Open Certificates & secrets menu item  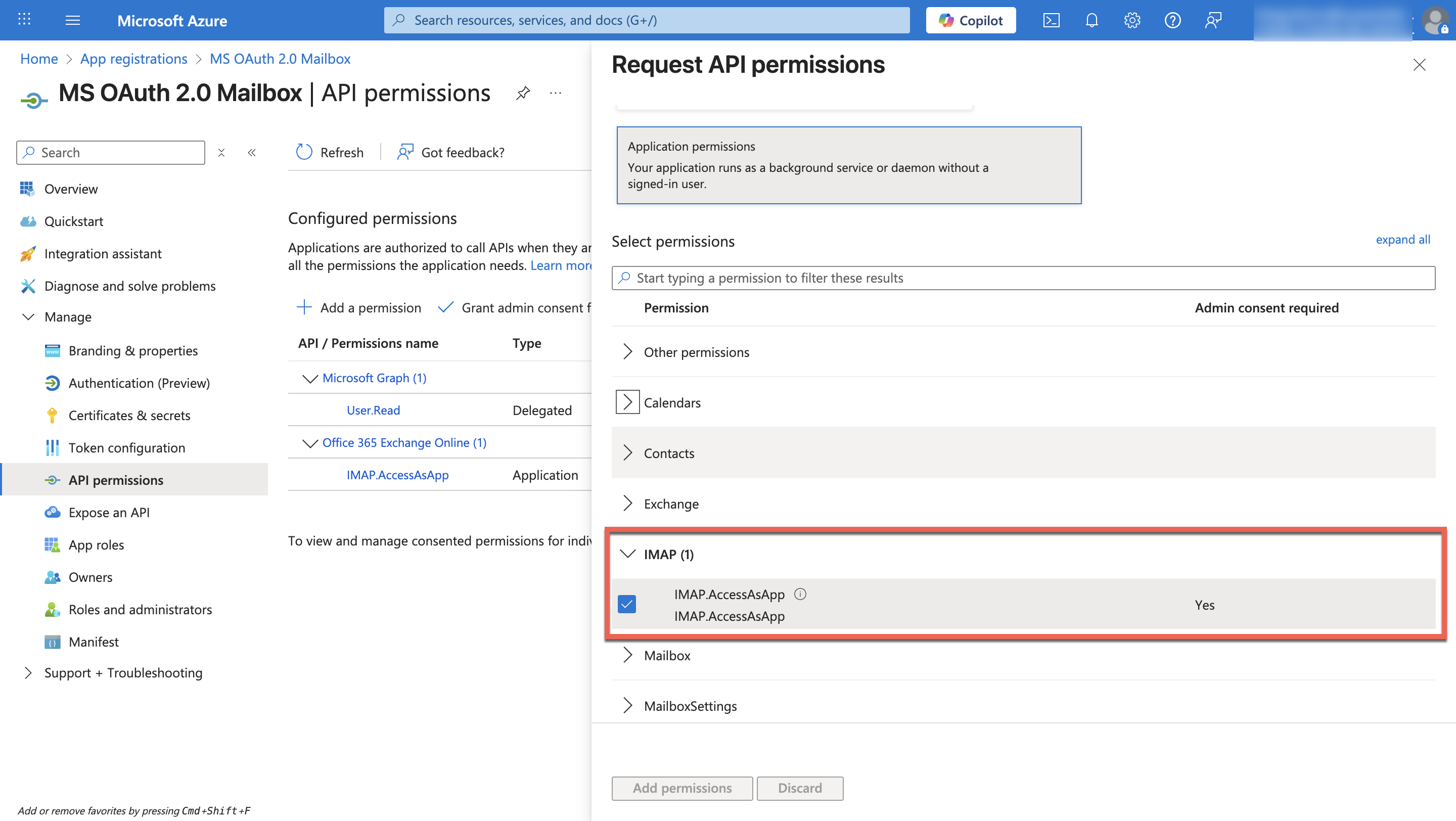click(x=129, y=416)
